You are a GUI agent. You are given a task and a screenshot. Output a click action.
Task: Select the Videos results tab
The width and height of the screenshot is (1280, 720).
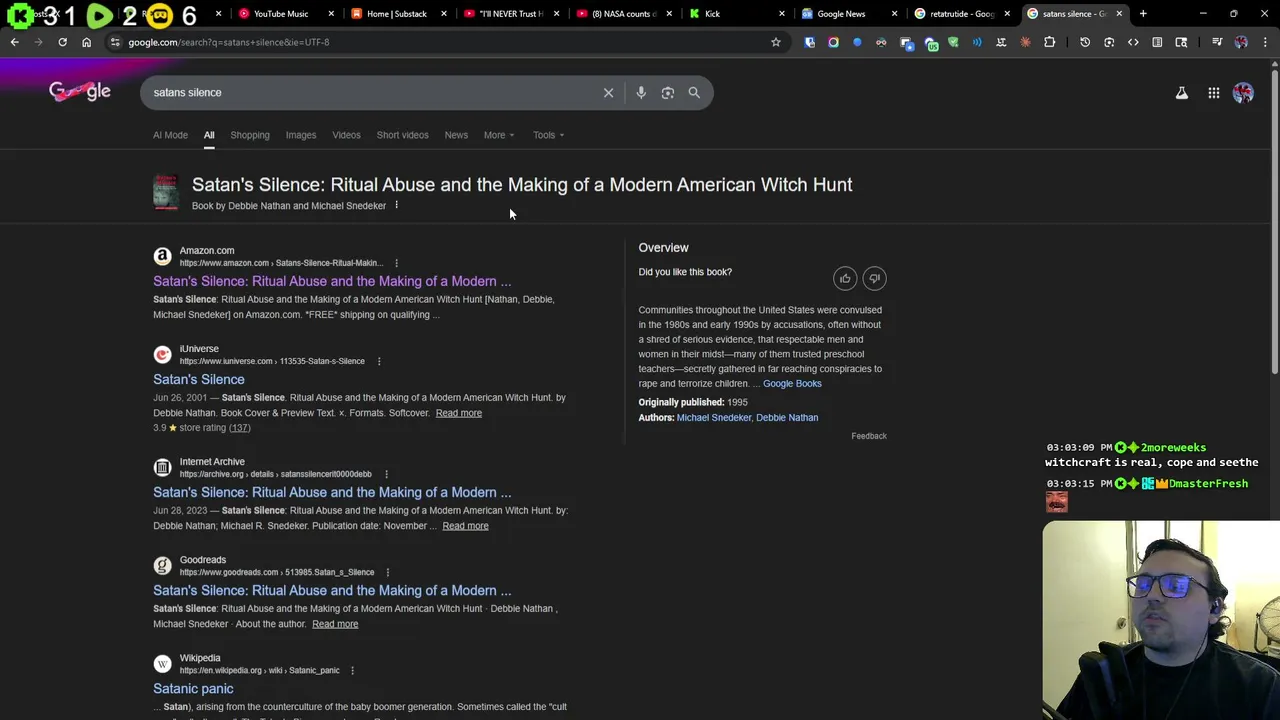coord(346,135)
